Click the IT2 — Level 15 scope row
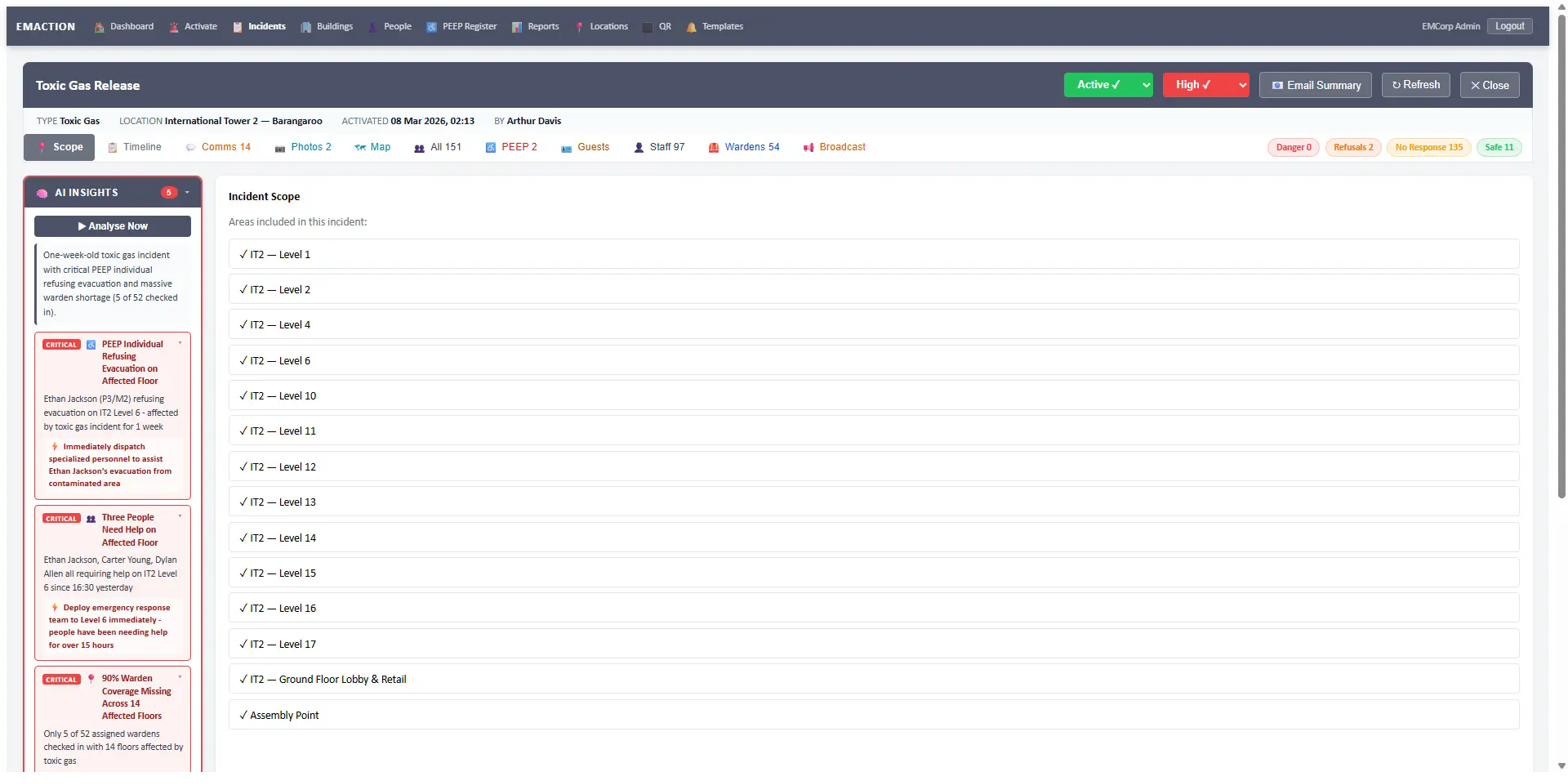Image resolution: width=1568 pixels, height=784 pixels. (x=873, y=573)
